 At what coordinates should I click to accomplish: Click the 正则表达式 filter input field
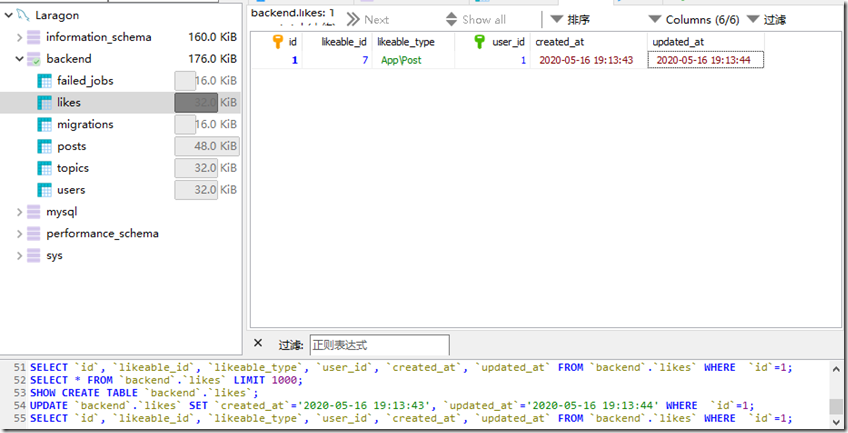pos(379,345)
